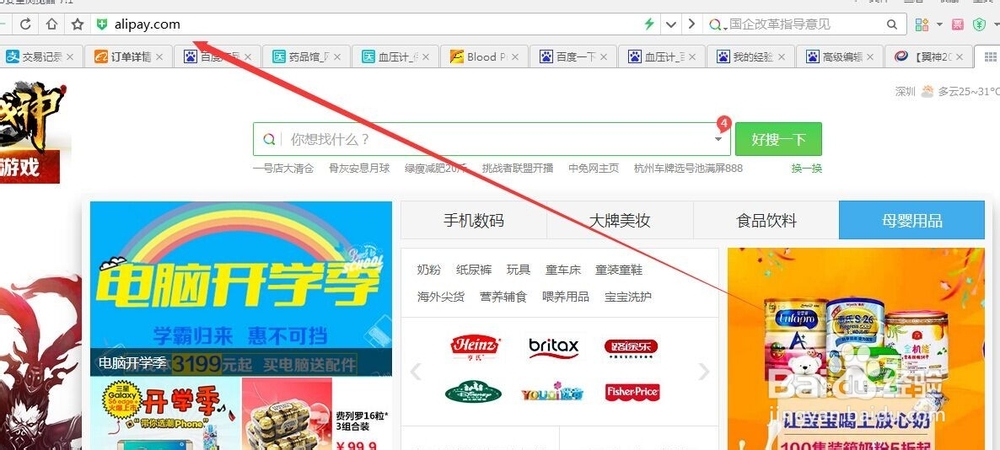Viewport: 1000px width, 450px height.
Task: Open the colorful extensions grid icon
Action: (x=922, y=25)
